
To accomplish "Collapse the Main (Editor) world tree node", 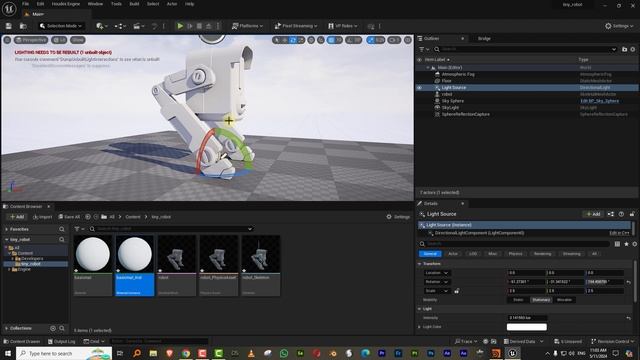I will 428,68.
